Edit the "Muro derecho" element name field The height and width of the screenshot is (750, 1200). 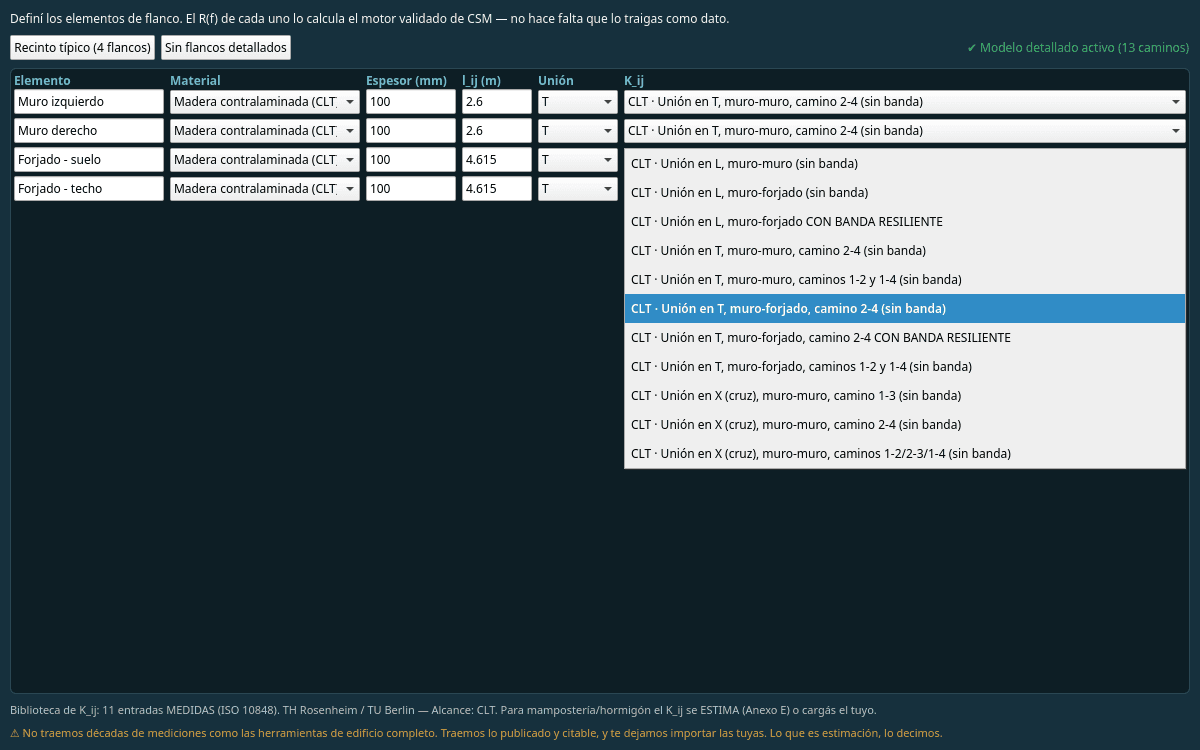pos(89,131)
